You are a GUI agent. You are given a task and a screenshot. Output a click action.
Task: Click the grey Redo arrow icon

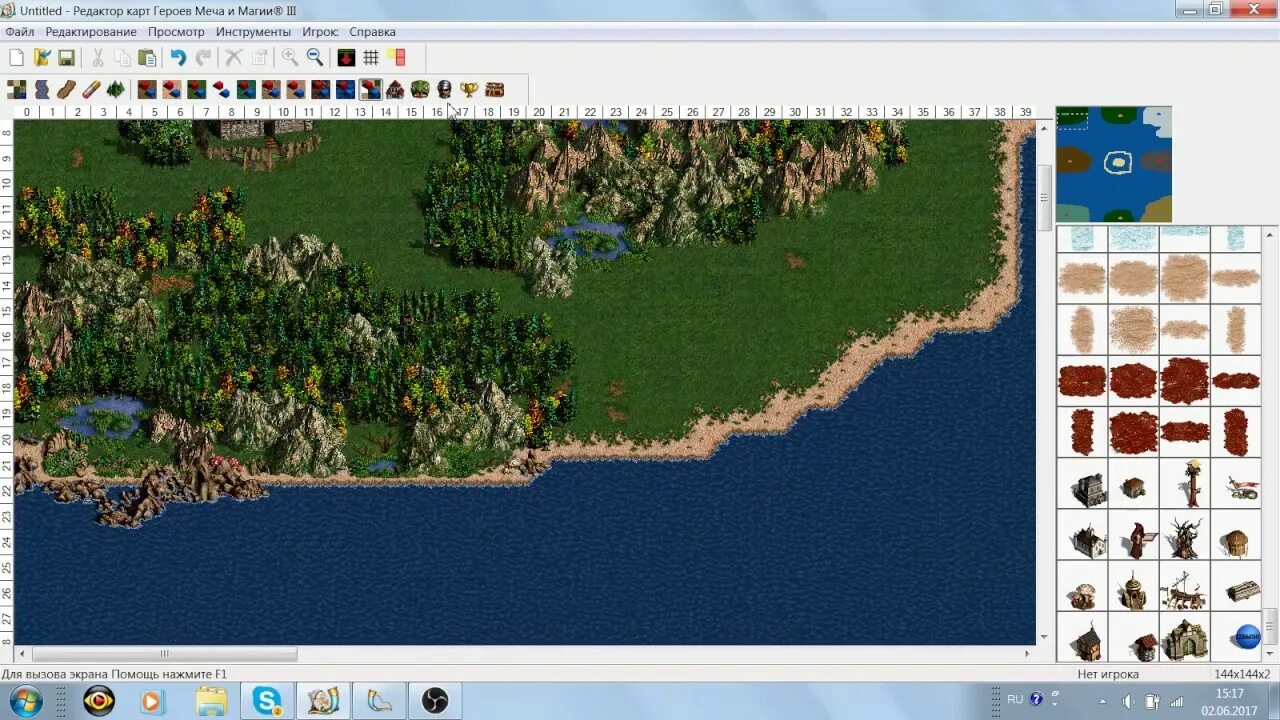pos(203,57)
